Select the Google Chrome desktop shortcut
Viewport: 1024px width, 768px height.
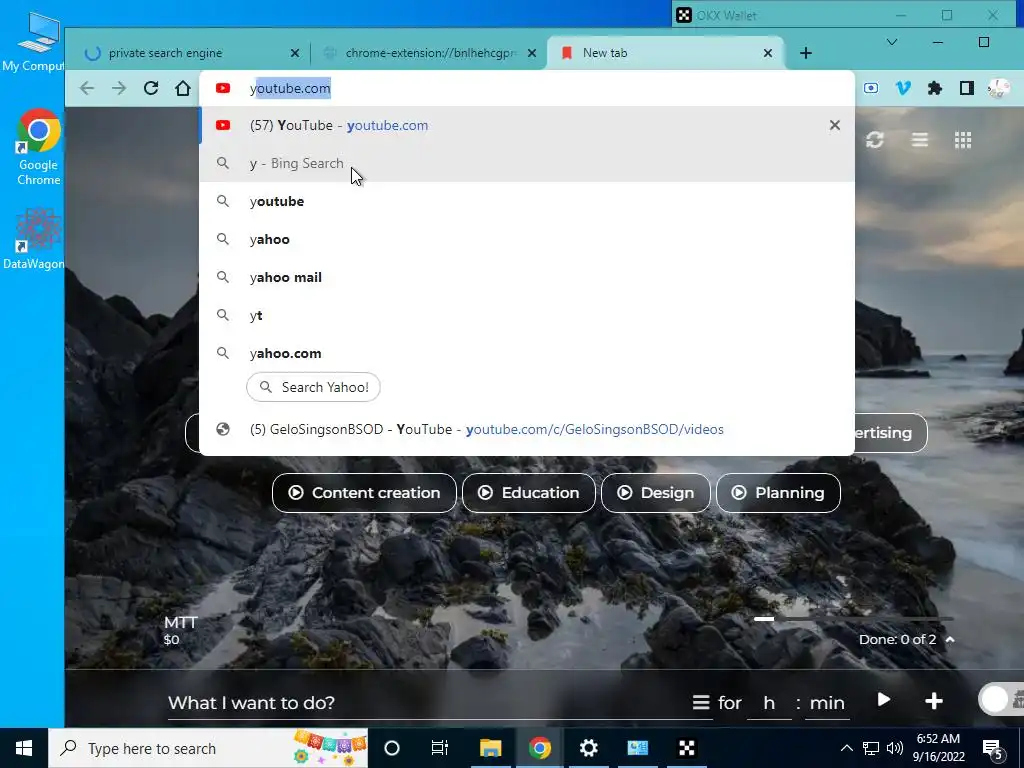(39, 148)
